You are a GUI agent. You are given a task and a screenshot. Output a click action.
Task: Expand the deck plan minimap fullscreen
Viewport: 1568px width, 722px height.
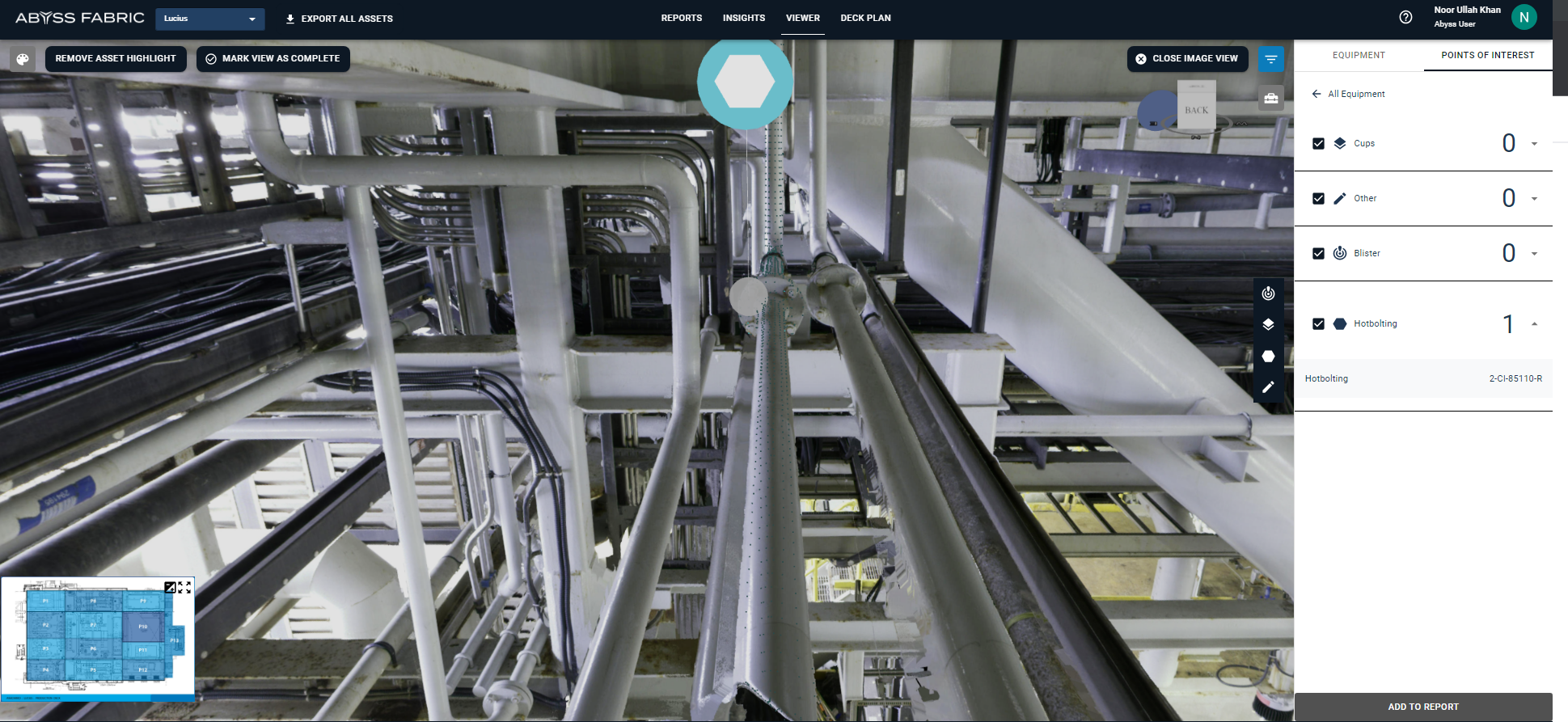click(x=185, y=588)
